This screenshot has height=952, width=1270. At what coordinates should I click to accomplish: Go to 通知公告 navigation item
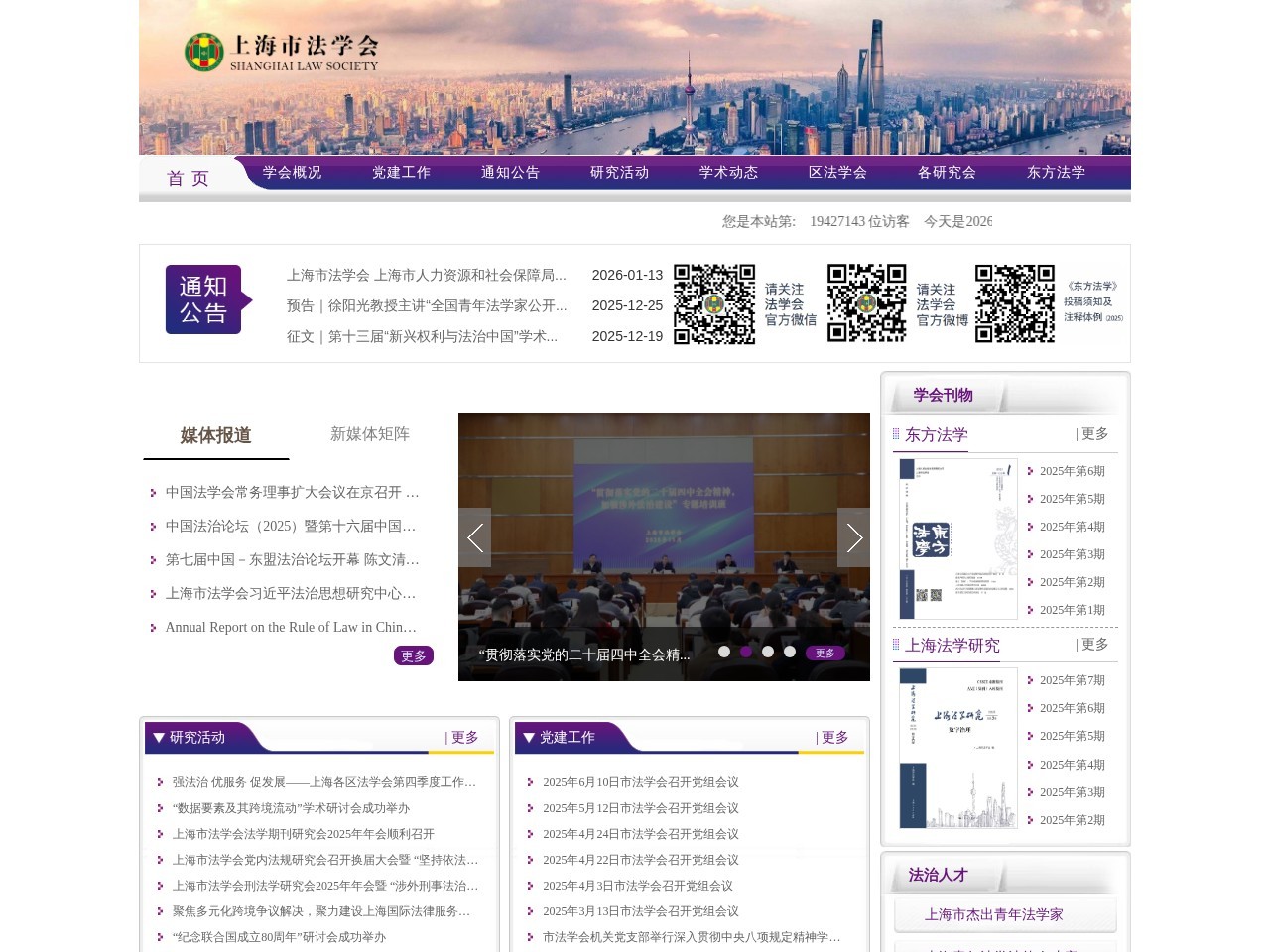coord(510,172)
